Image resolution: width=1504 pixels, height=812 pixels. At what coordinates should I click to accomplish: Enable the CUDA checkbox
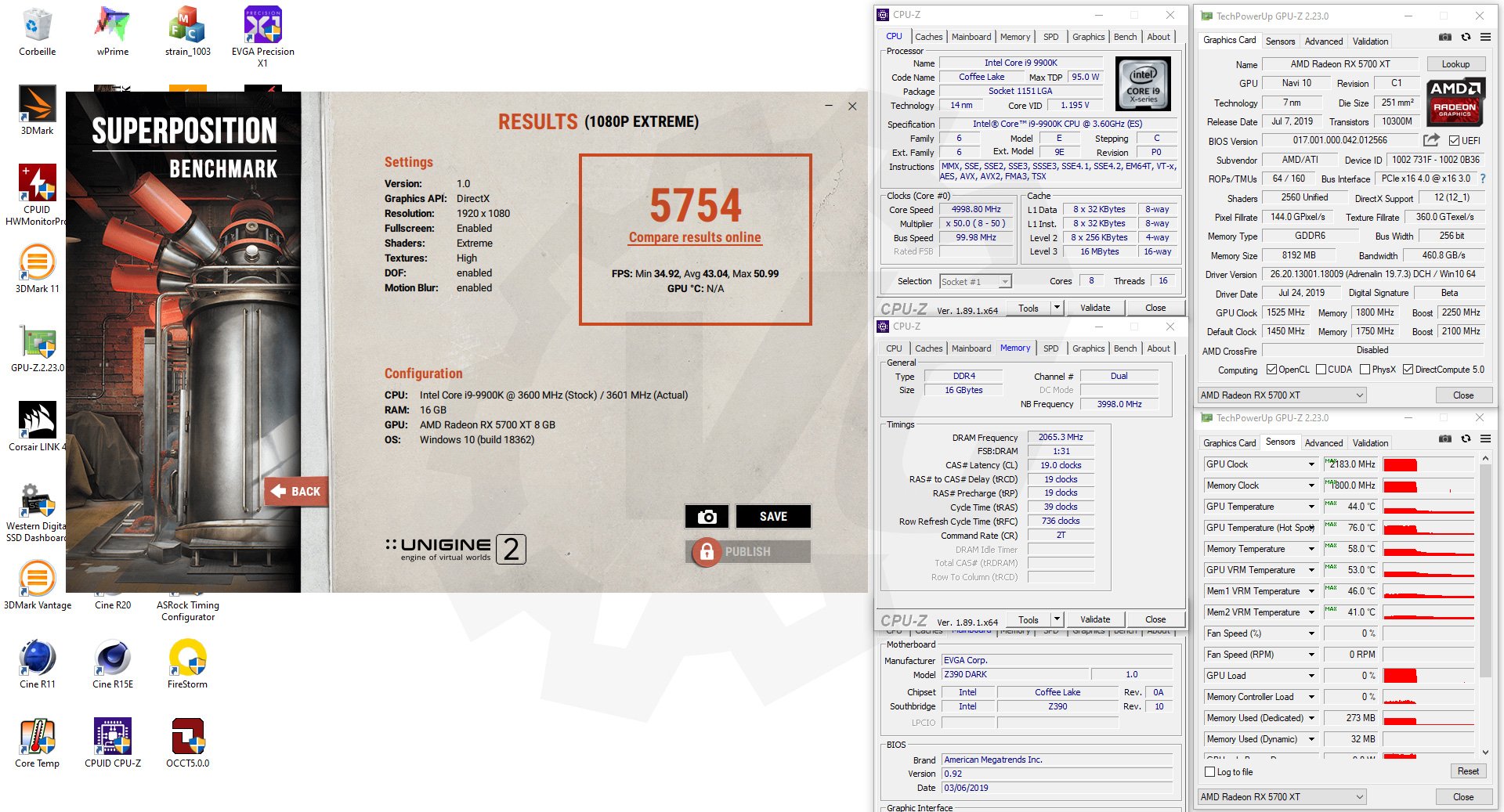[1321, 370]
